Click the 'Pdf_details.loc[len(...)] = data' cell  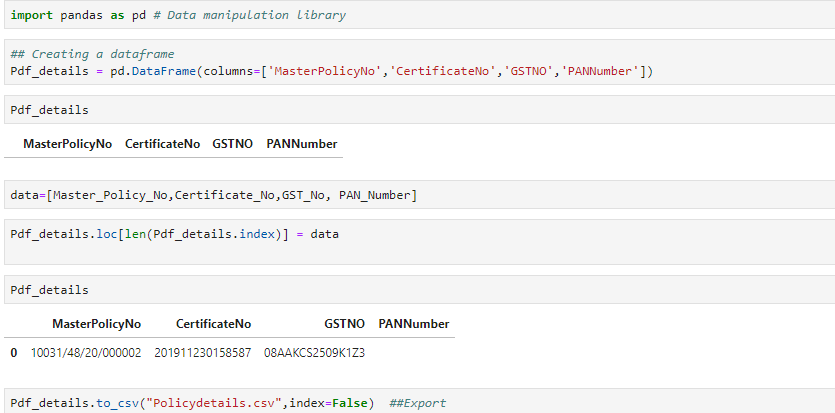420,242
